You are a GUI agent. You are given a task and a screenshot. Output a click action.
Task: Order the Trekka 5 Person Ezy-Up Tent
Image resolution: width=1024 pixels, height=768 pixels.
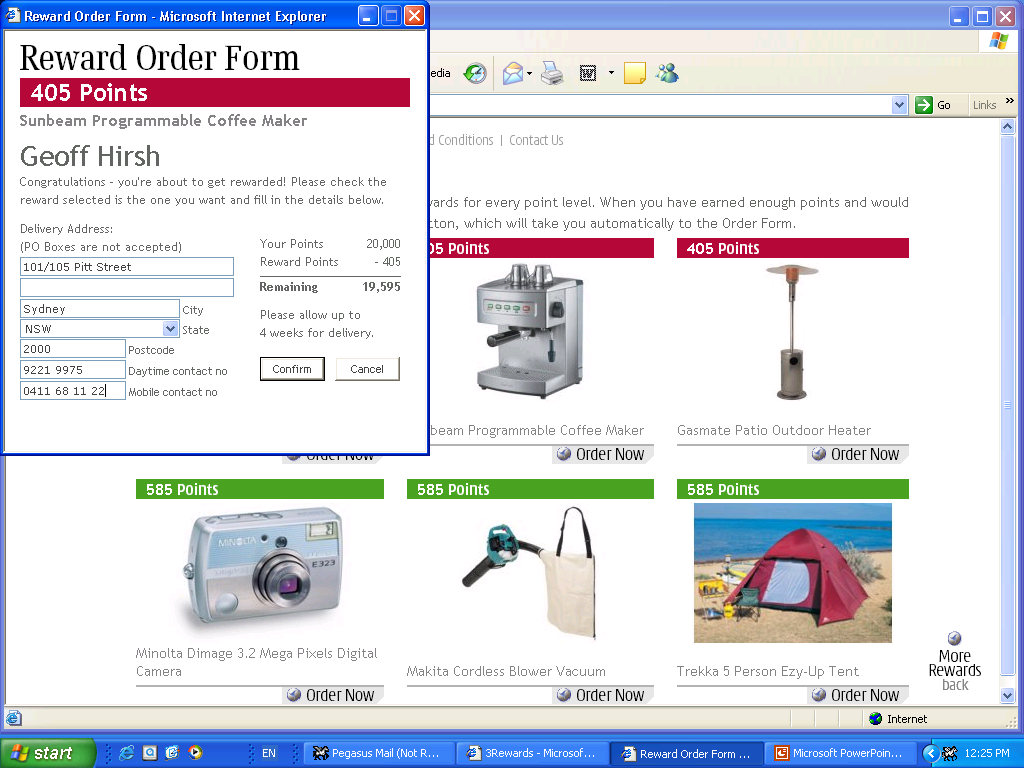857,695
